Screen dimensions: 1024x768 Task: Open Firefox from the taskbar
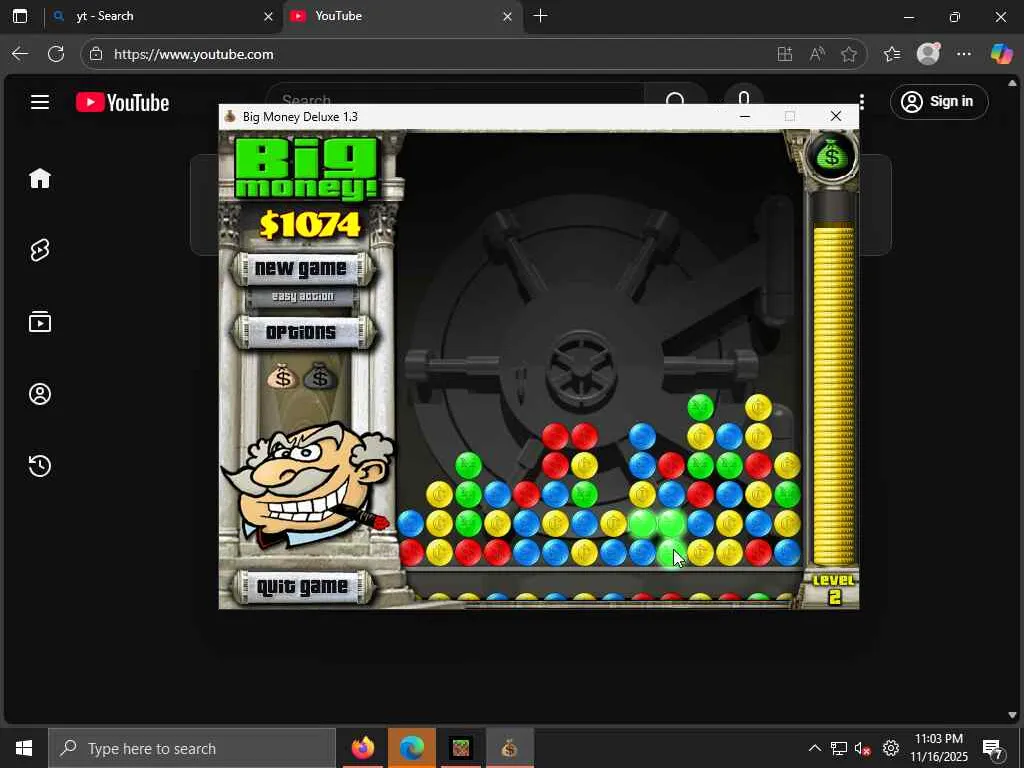point(362,748)
